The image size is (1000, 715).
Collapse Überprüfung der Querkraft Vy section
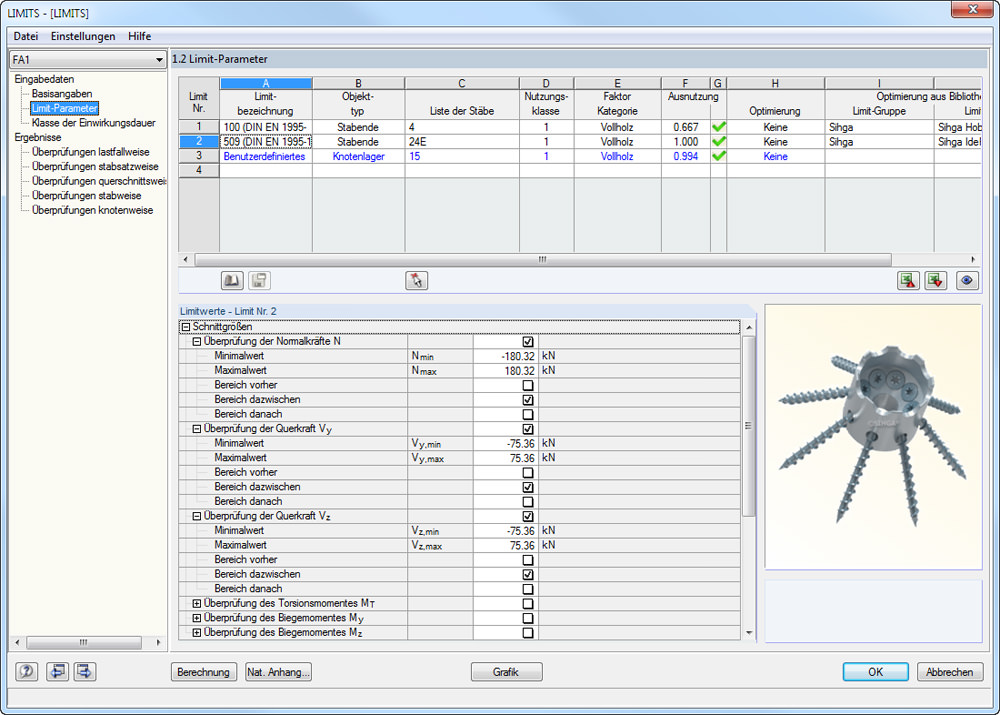197,429
